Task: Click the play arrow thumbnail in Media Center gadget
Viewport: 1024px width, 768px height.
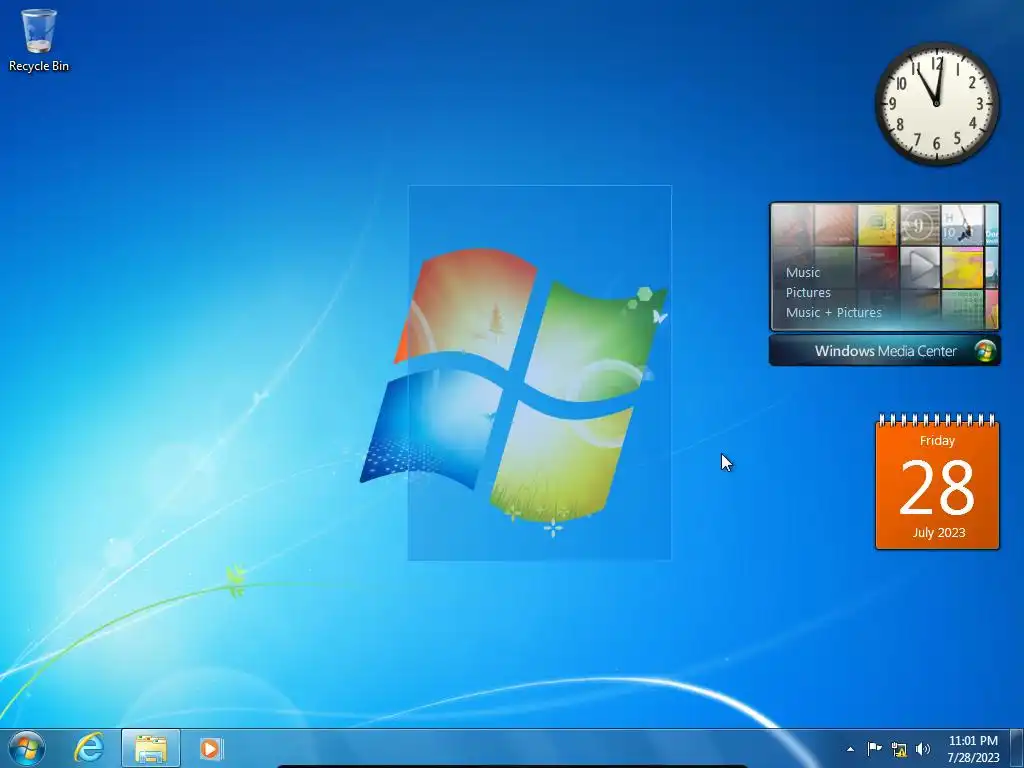Action: pyautogui.click(x=920, y=266)
